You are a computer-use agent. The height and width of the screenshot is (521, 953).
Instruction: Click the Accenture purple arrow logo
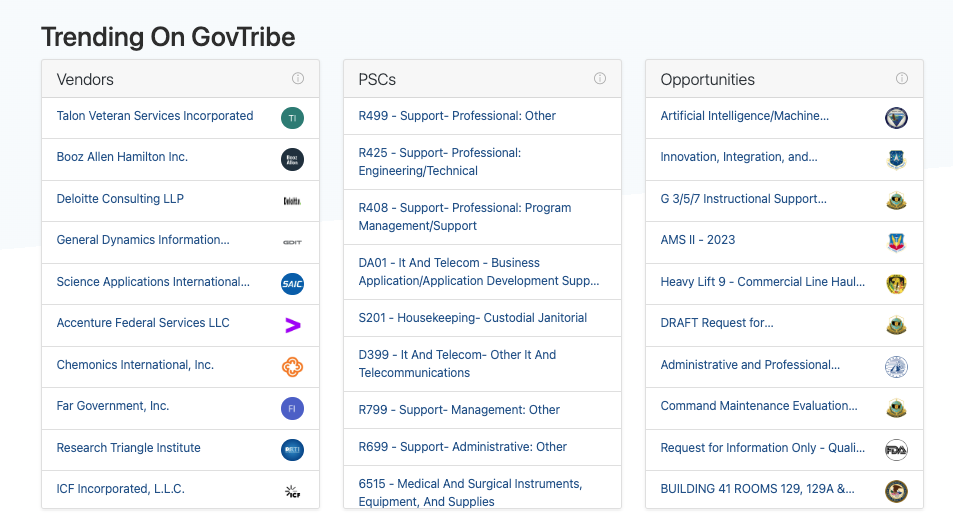click(x=292, y=325)
